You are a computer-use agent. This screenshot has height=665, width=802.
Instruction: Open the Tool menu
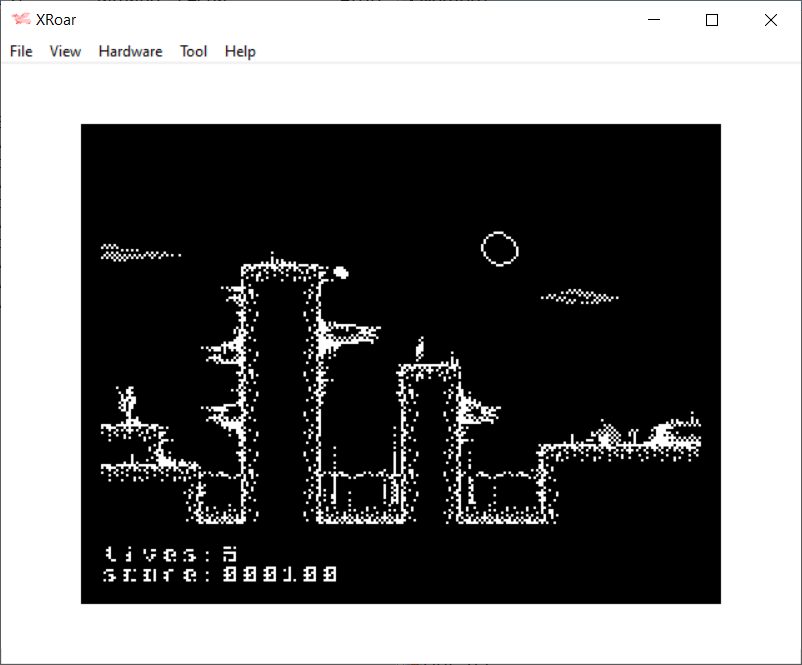[193, 51]
